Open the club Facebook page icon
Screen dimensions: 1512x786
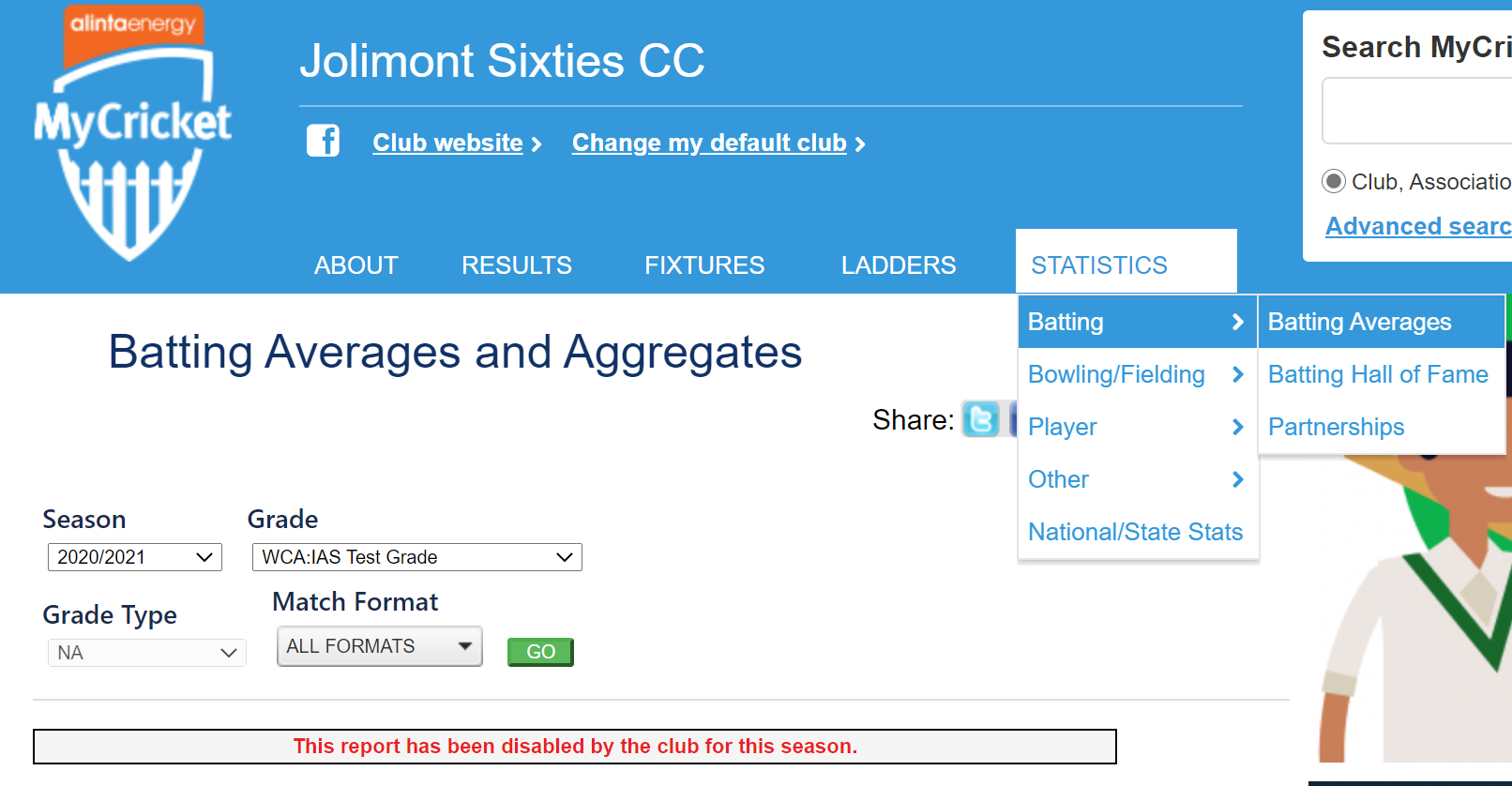(323, 141)
